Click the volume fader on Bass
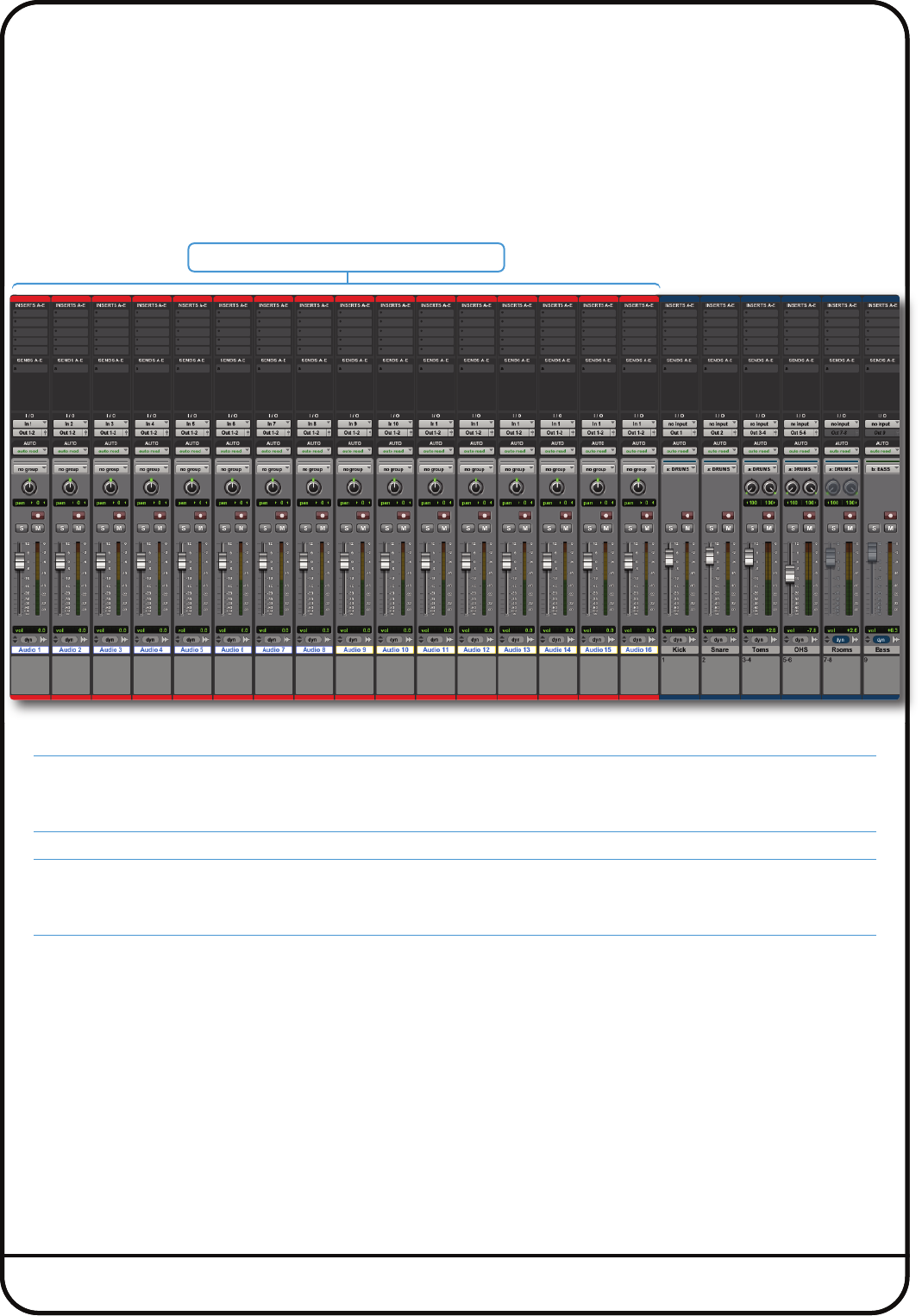The image size is (922, 1316). point(872,552)
